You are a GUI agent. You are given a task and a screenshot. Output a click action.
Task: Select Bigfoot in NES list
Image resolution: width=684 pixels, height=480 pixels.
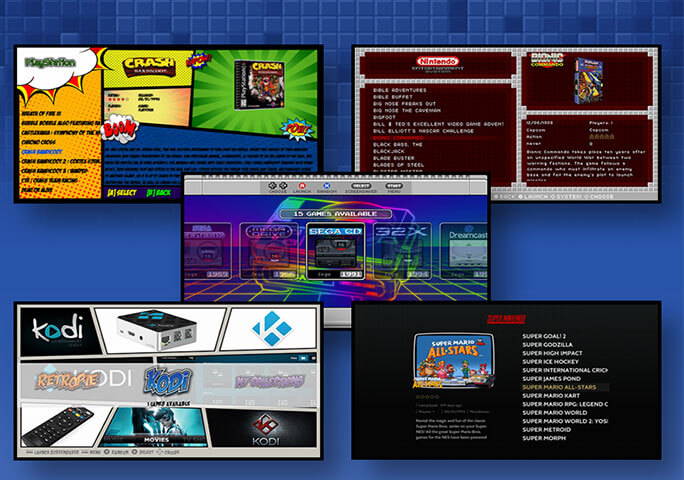click(384, 117)
